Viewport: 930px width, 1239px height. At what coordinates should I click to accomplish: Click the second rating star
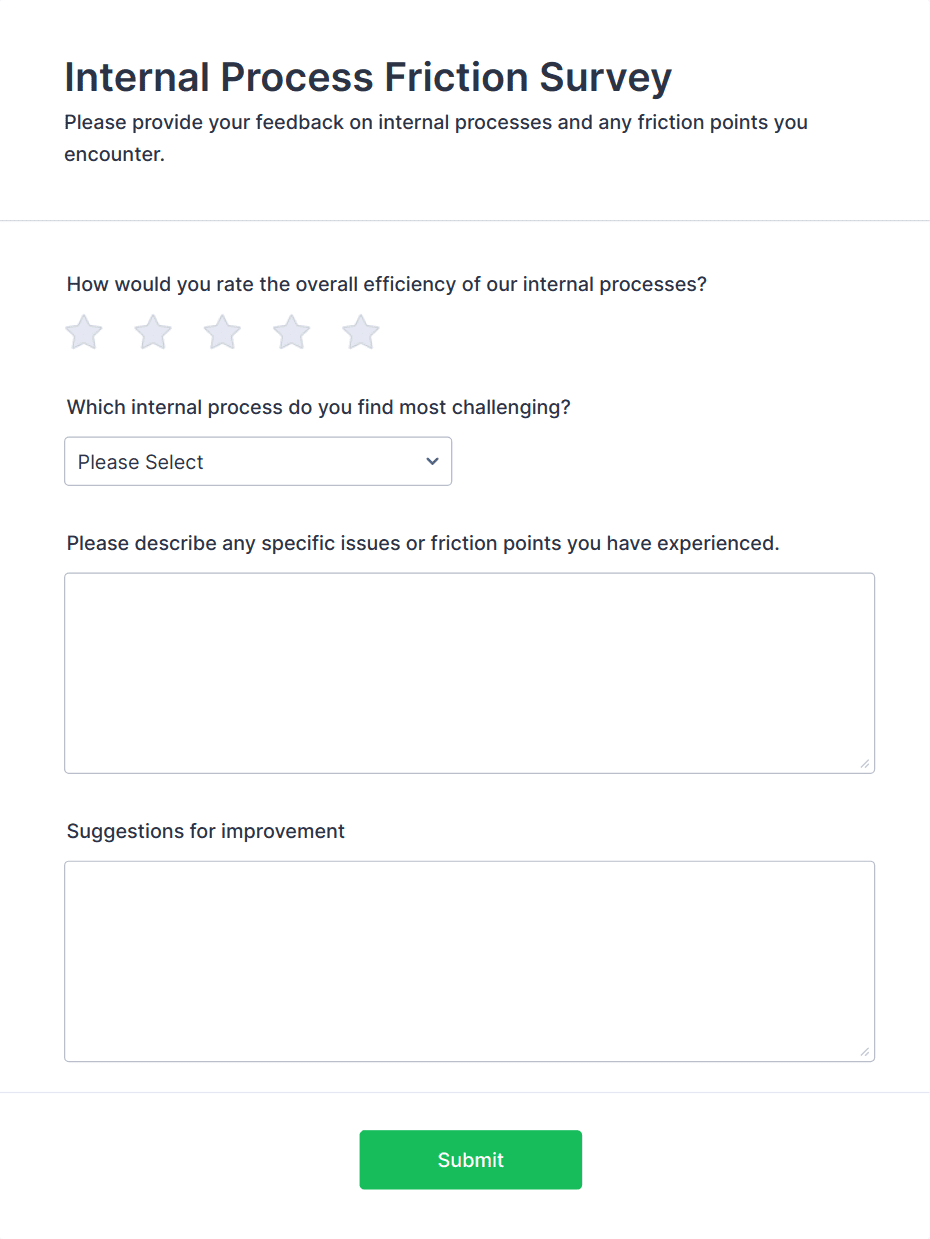point(153,332)
